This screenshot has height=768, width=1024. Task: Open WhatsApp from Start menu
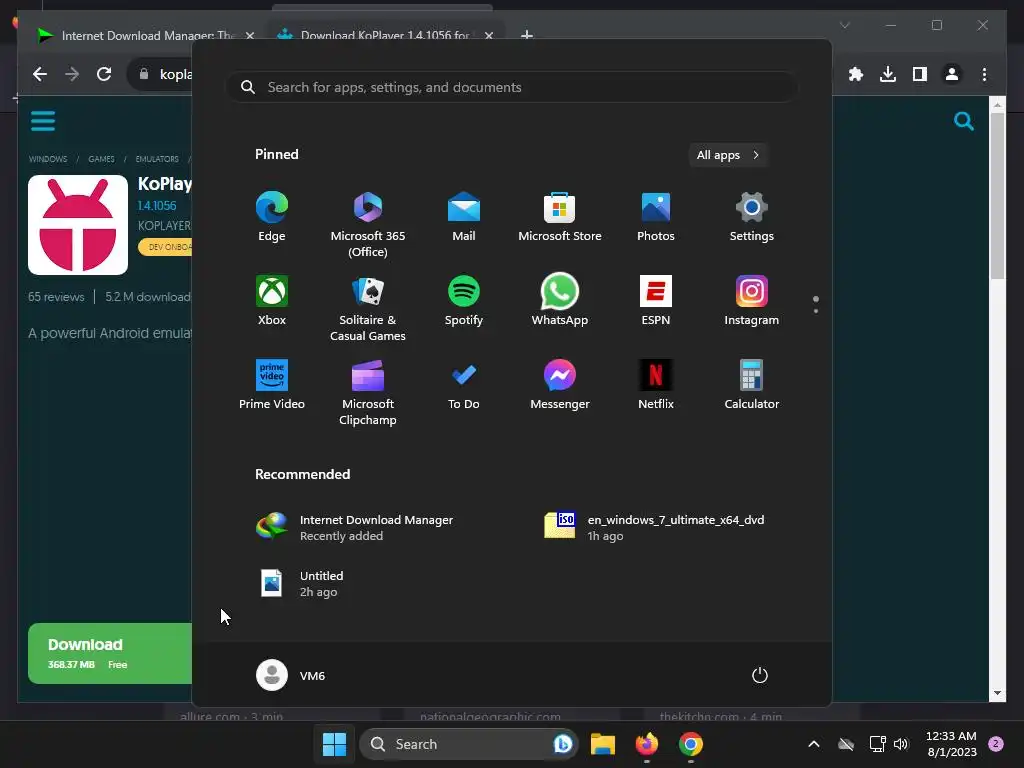pyautogui.click(x=560, y=301)
